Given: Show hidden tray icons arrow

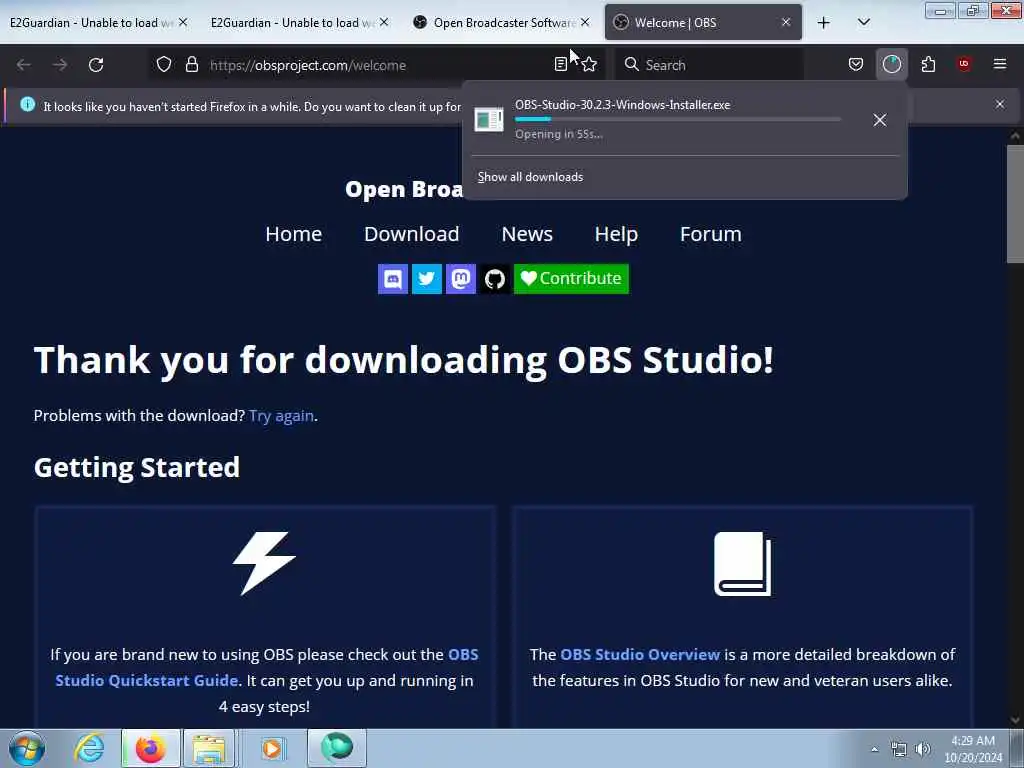Looking at the screenshot, I should (x=874, y=749).
